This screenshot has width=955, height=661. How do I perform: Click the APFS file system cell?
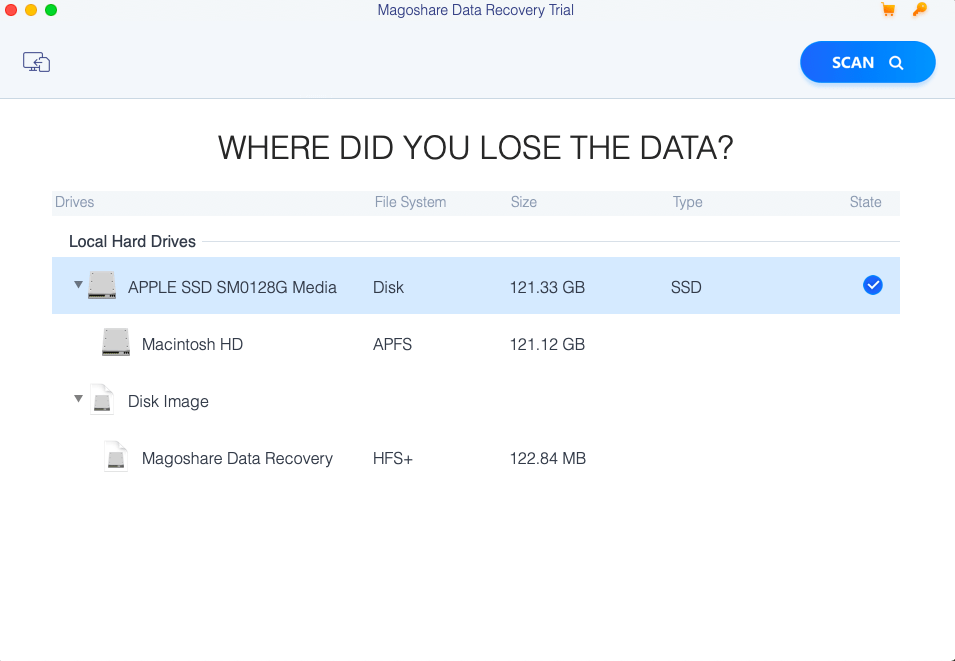[392, 344]
